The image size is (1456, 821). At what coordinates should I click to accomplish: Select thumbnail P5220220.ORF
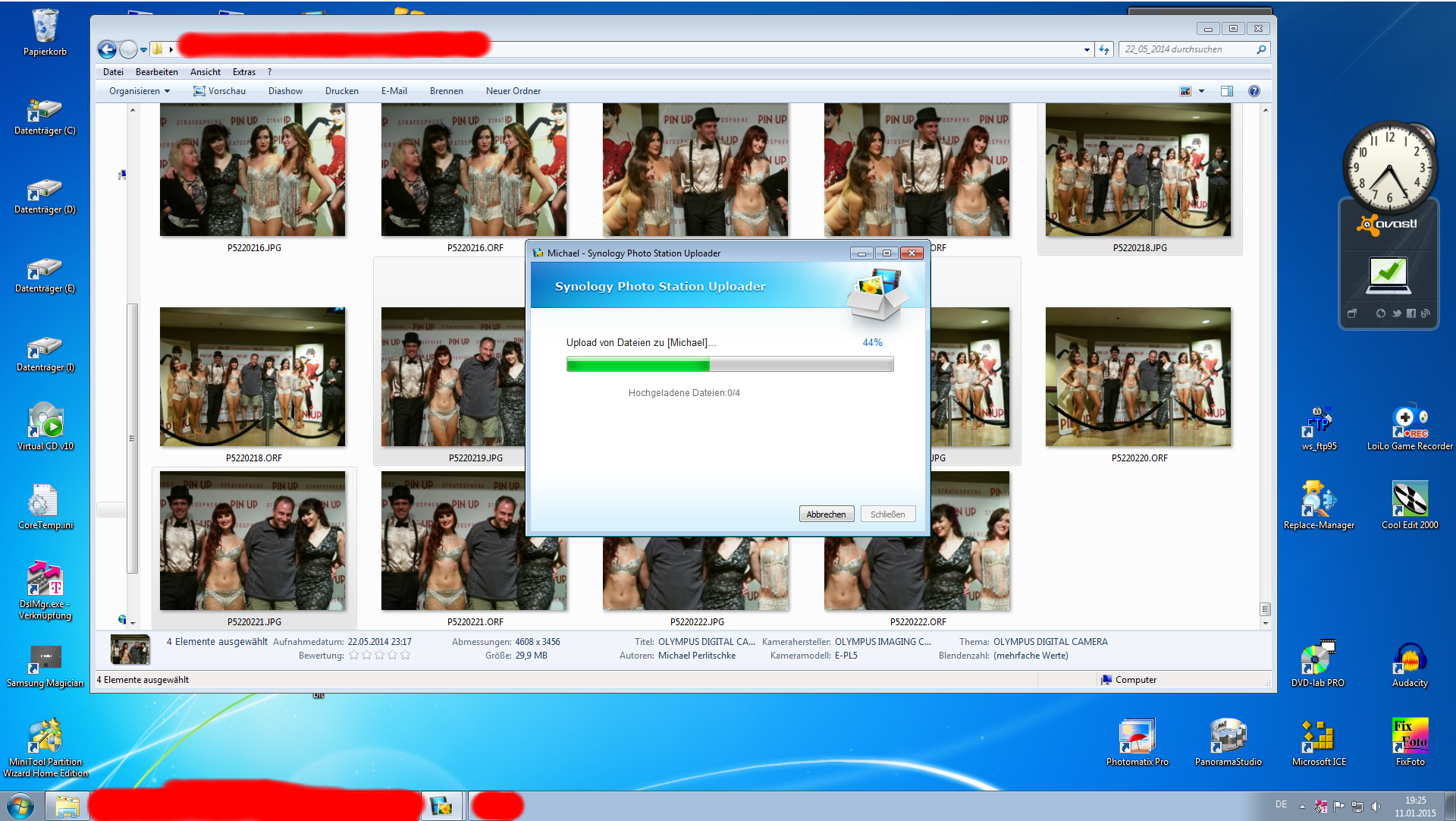[x=1137, y=378]
